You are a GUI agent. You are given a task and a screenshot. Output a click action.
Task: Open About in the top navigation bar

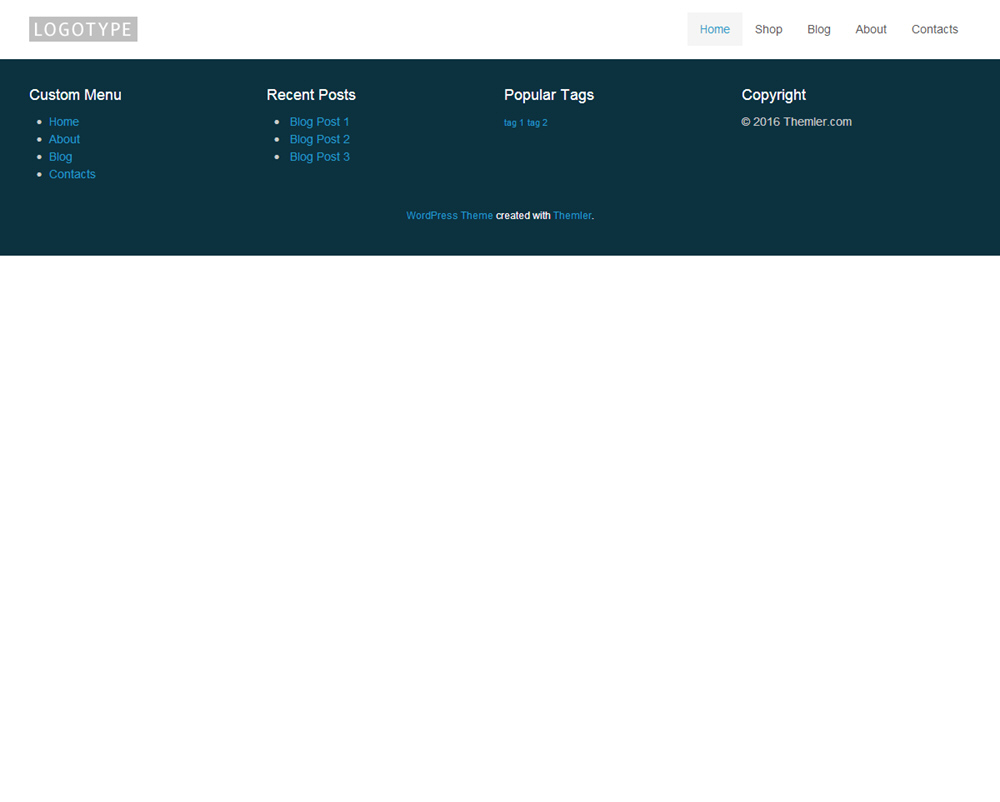pos(870,29)
